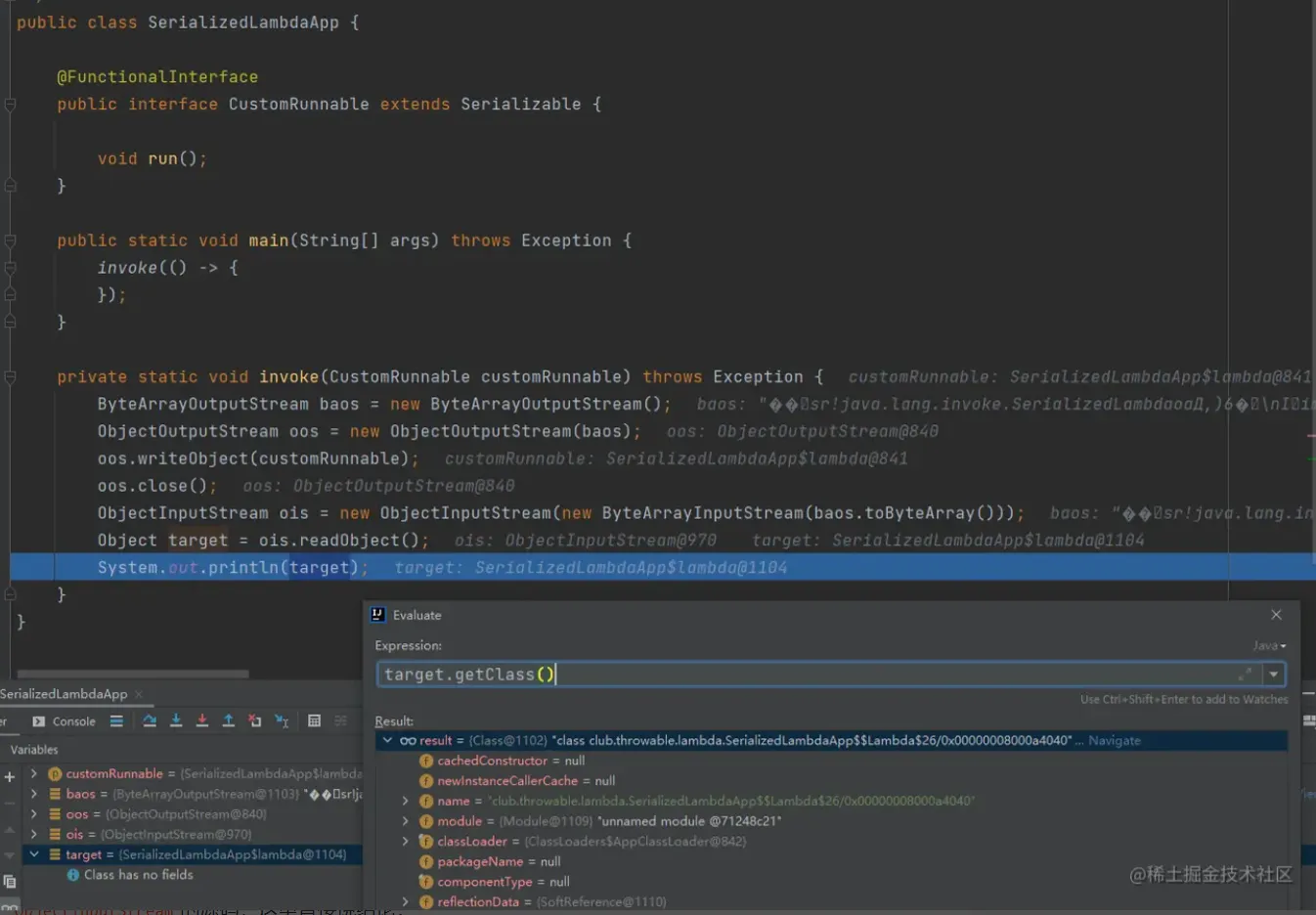Viewport: 1316px width, 915px height.
Task: Click the greyed Trace Current Stream Chain icon
Action: click(341, 721)
